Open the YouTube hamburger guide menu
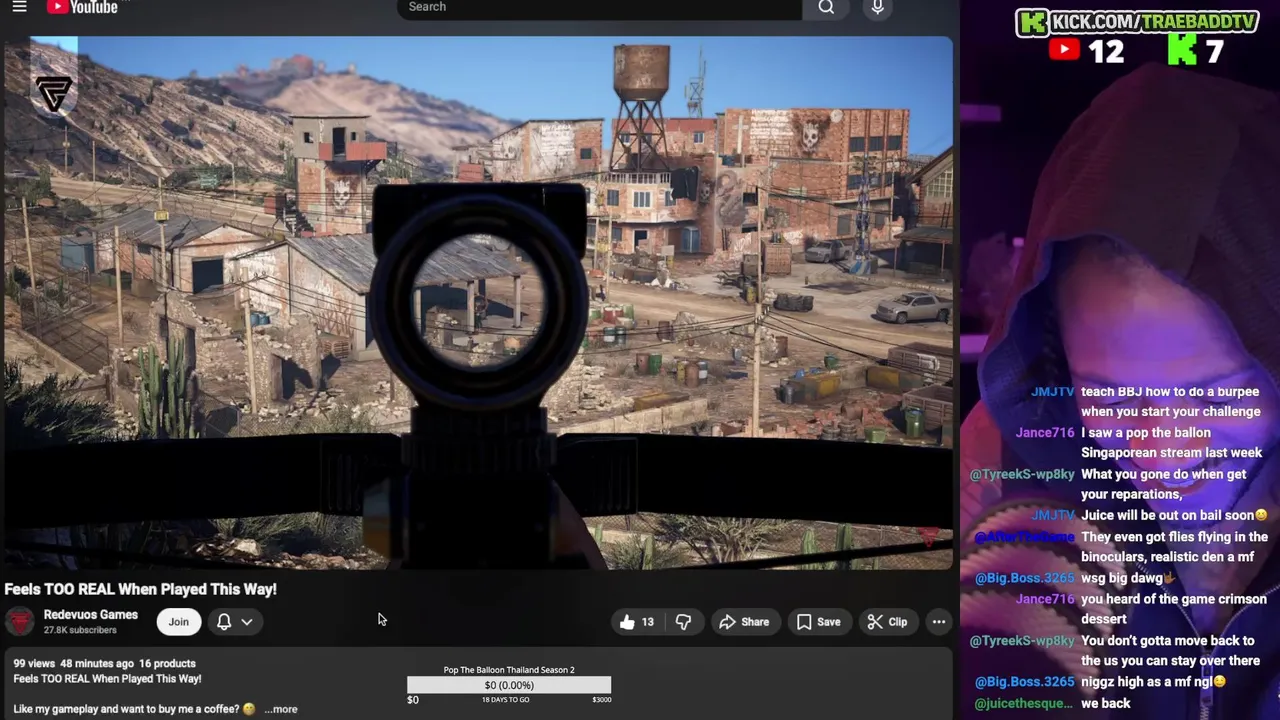This screenshot has width=1280, height=720. pos(19,7)
